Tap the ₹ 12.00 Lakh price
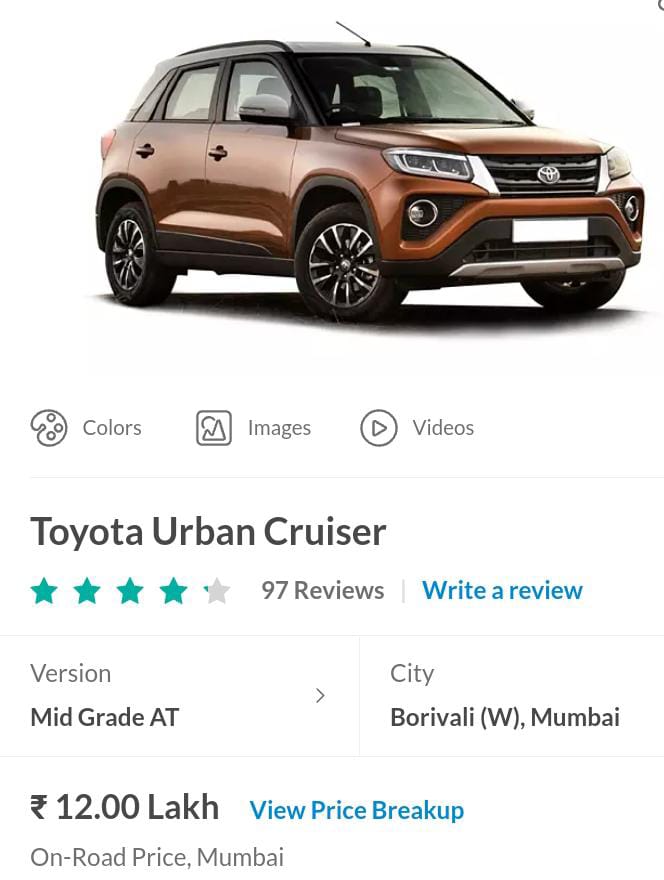This screenshot has width=664, height=880. [x=125, y=808]
